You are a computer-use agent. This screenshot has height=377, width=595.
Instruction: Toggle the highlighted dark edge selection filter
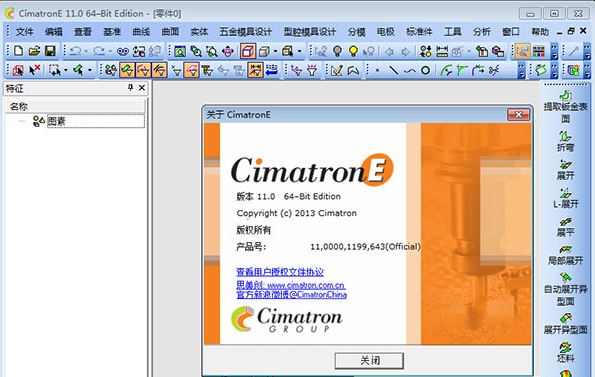tap(159, 70)
